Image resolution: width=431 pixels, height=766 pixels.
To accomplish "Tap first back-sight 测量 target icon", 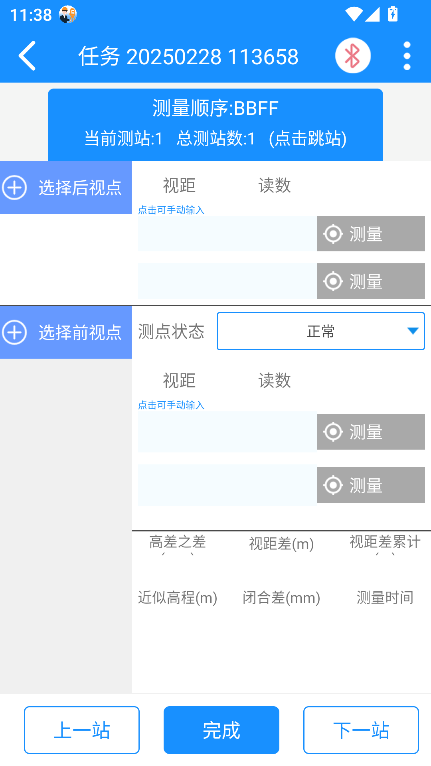I will 333,234.
